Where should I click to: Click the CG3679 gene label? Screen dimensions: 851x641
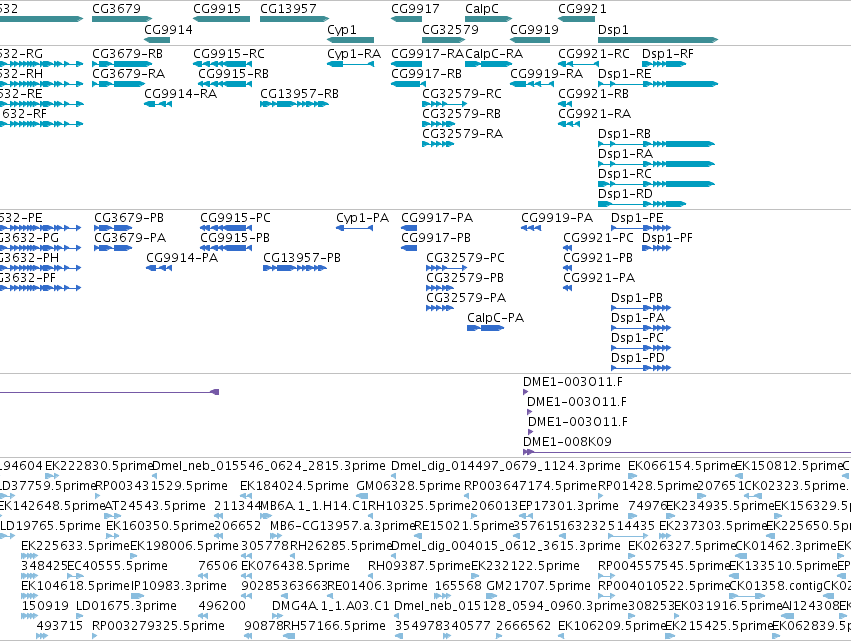(x=116, y=9)
